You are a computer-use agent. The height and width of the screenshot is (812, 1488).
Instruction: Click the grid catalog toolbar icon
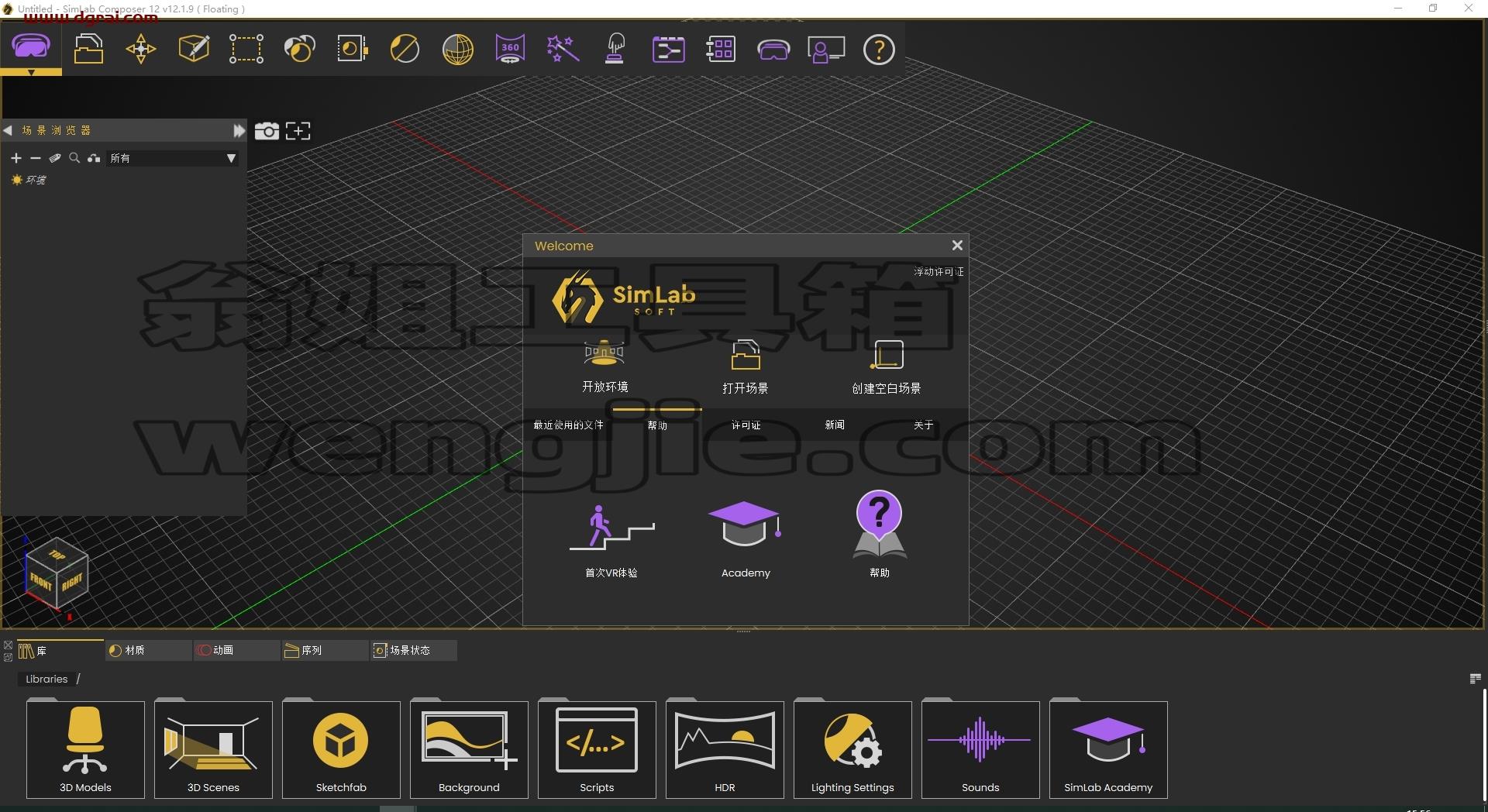coord(721,49)
